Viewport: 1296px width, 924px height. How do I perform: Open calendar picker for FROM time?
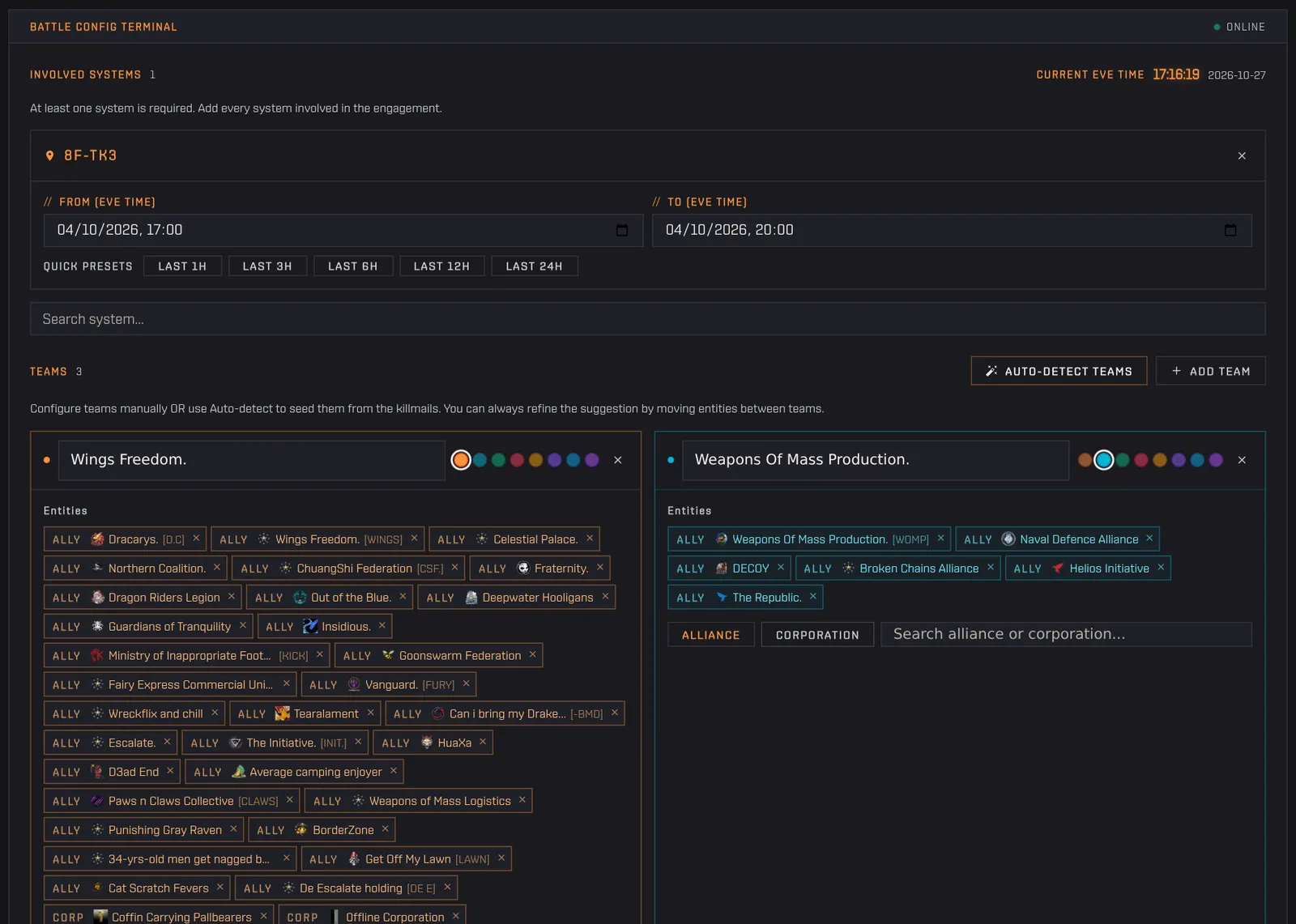click(622, 230)
